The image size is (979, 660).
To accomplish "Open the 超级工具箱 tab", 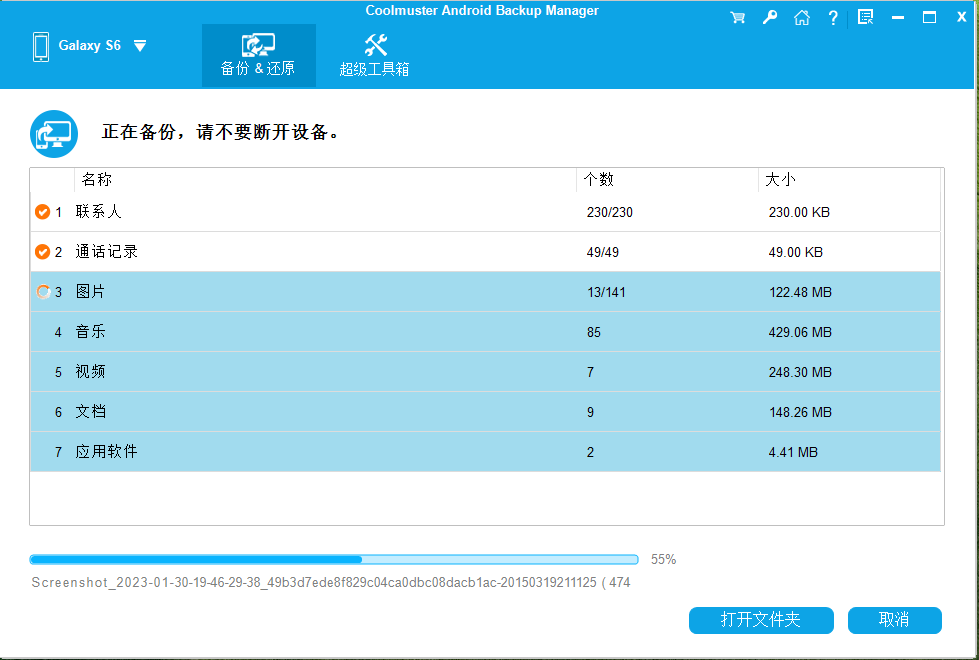I will (x=374, y=56).
